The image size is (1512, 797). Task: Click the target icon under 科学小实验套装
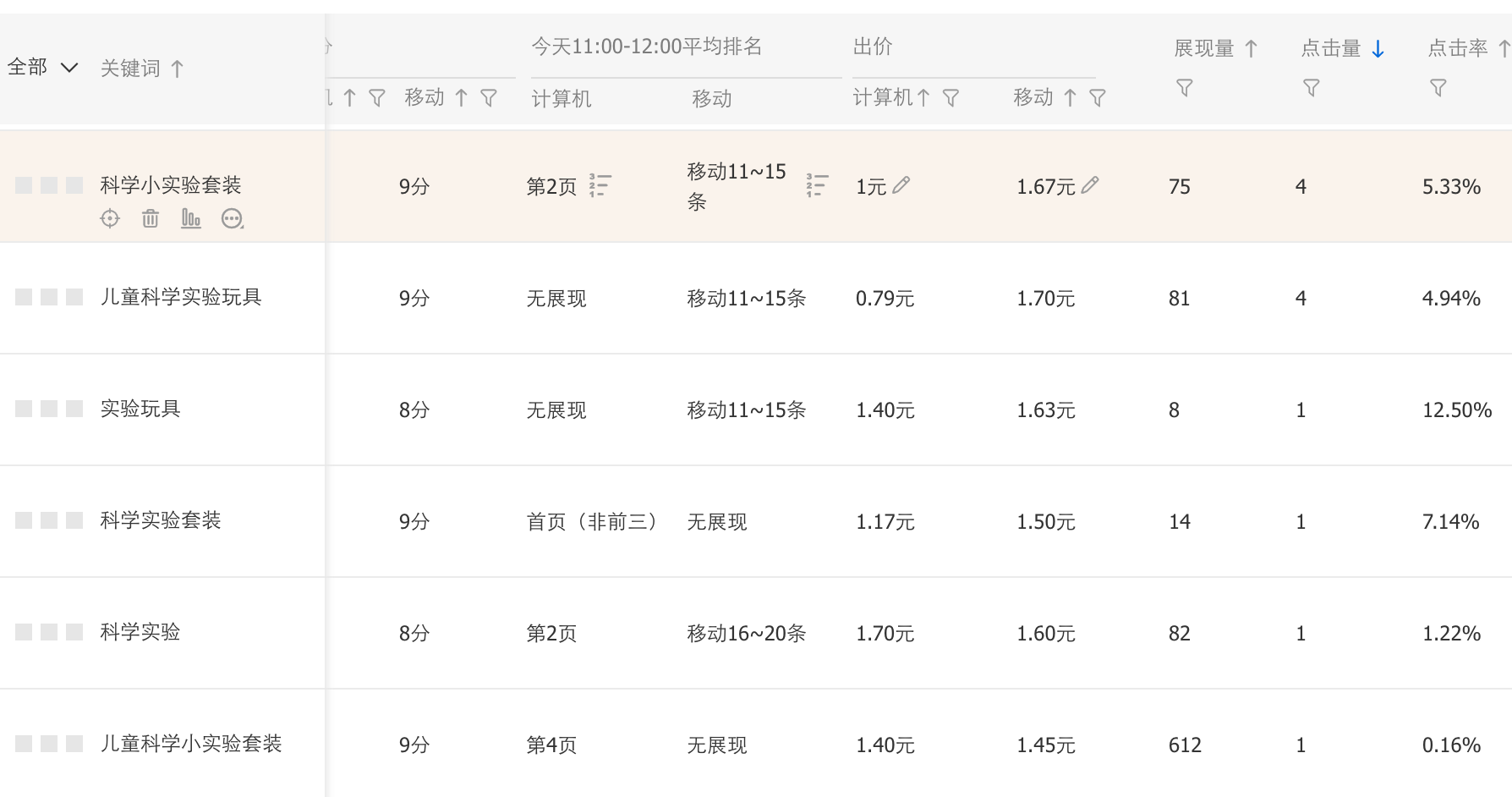pos(110,219)
